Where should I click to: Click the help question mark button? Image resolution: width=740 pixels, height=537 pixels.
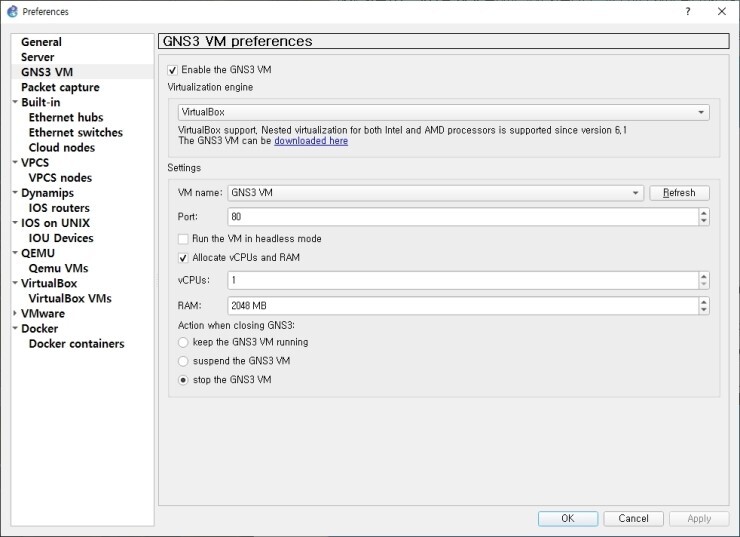tap(688, 11)
